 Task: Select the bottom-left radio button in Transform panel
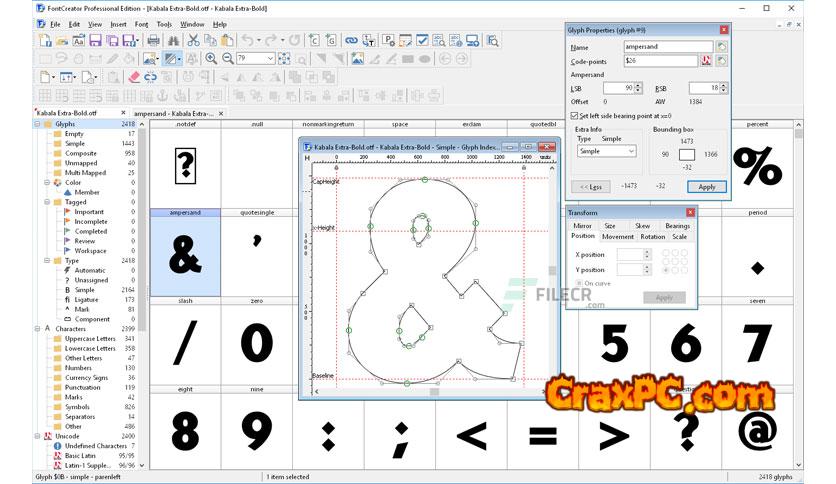point(665,271)
